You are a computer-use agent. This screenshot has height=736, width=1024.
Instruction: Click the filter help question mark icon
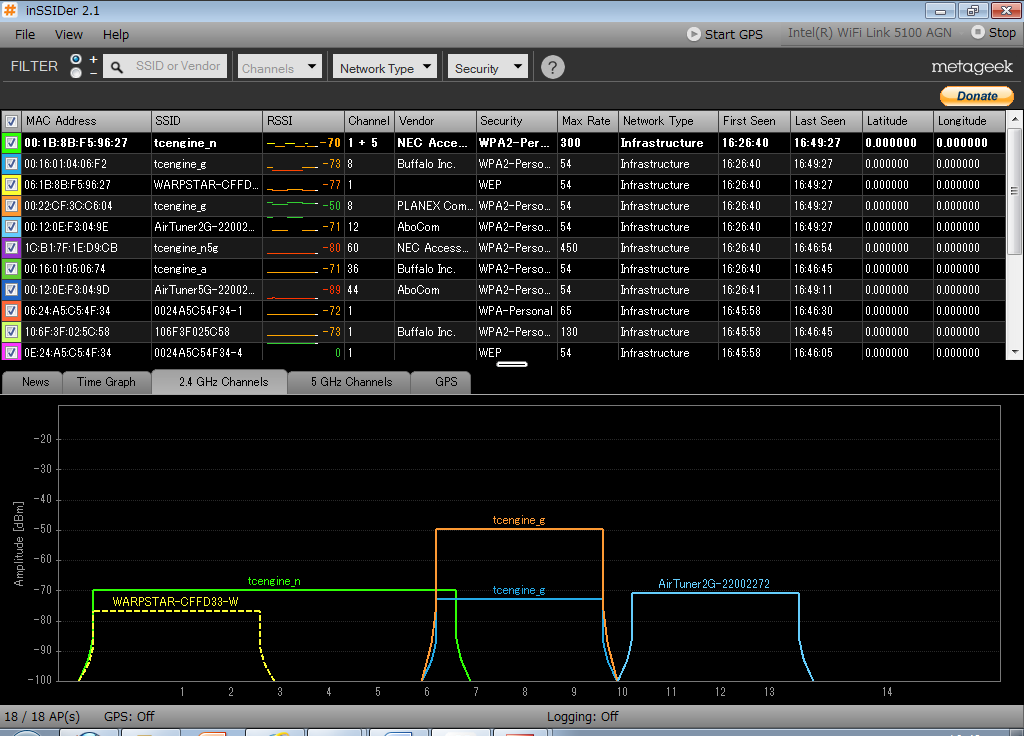[552, 67]
